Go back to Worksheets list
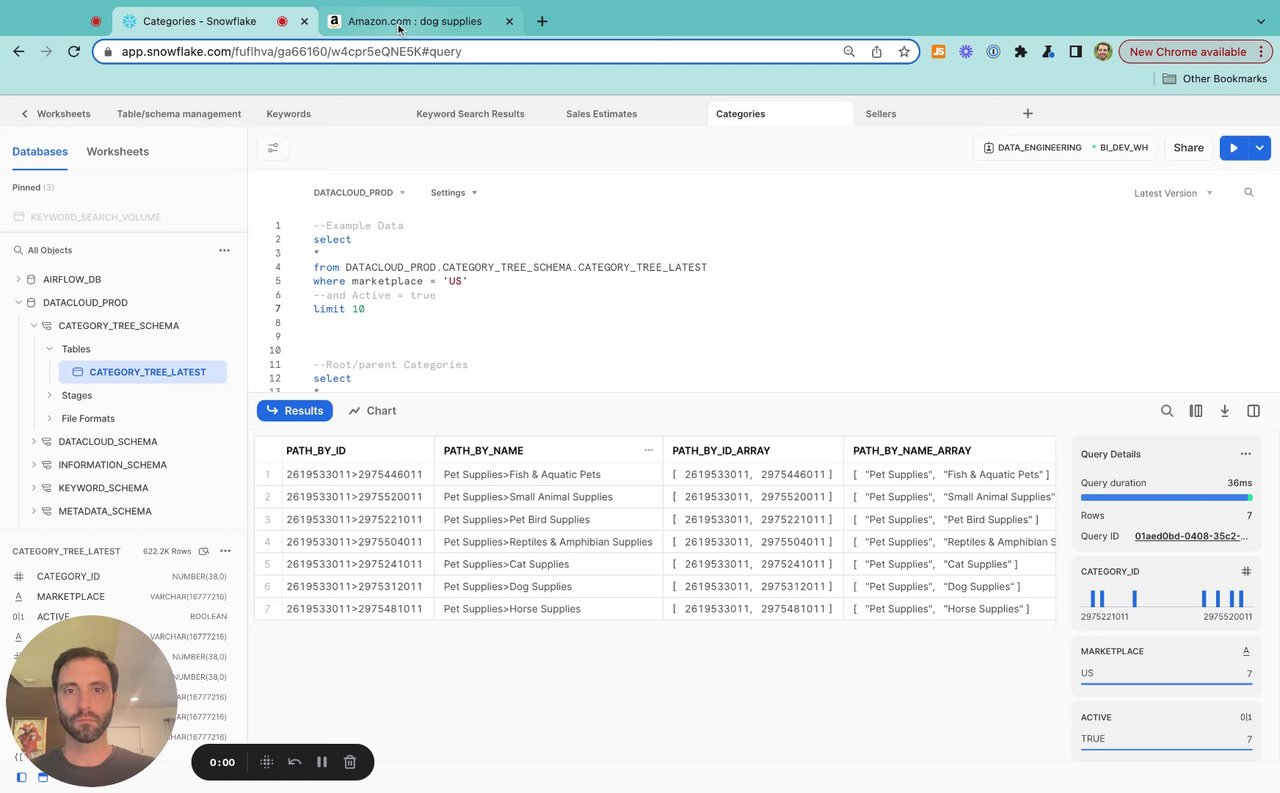The height and width of the screenshot is (793, 1280). 56,114
